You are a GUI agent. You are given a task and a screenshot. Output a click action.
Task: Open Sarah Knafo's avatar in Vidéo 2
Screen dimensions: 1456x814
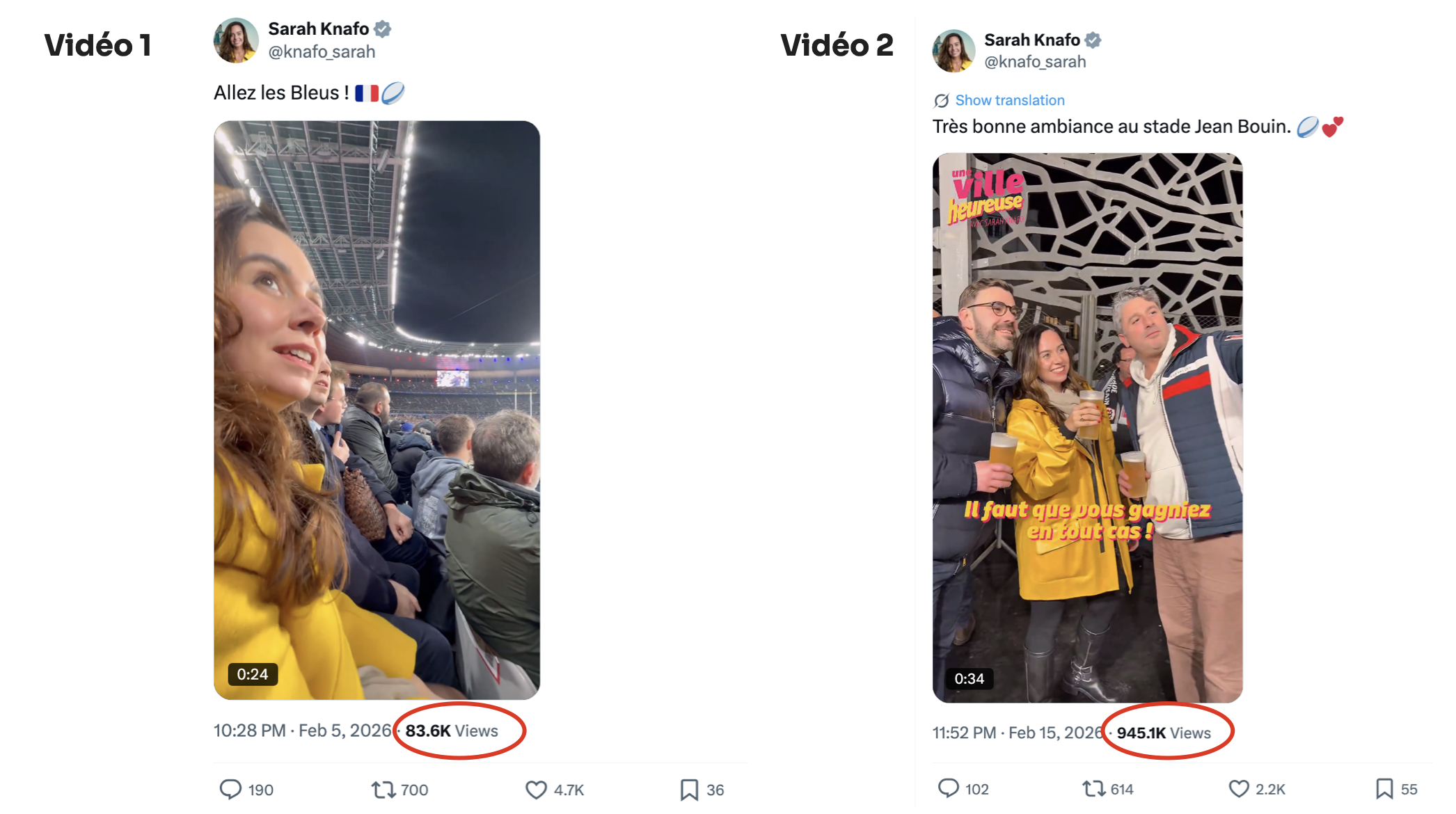[x=953, y=51]
